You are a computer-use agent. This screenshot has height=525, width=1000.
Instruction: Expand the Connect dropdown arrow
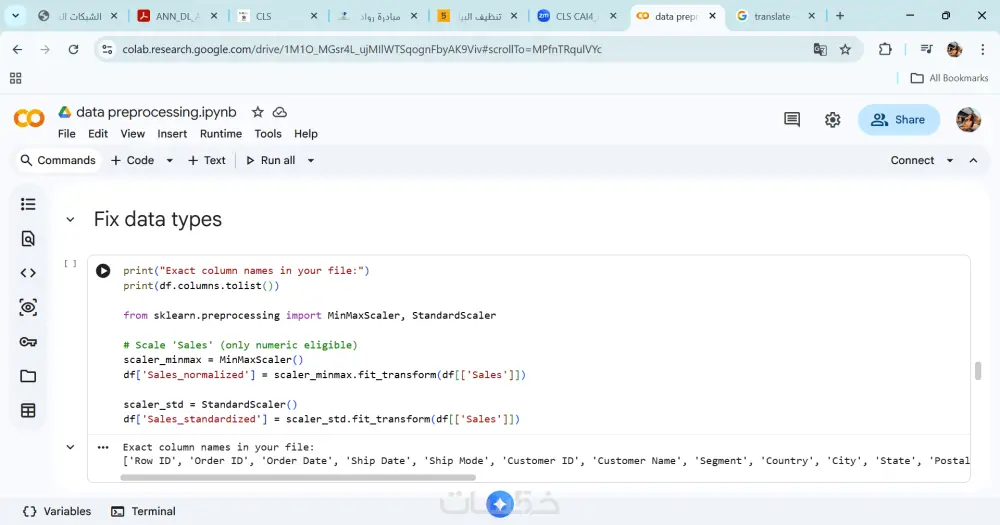[950, 161]
